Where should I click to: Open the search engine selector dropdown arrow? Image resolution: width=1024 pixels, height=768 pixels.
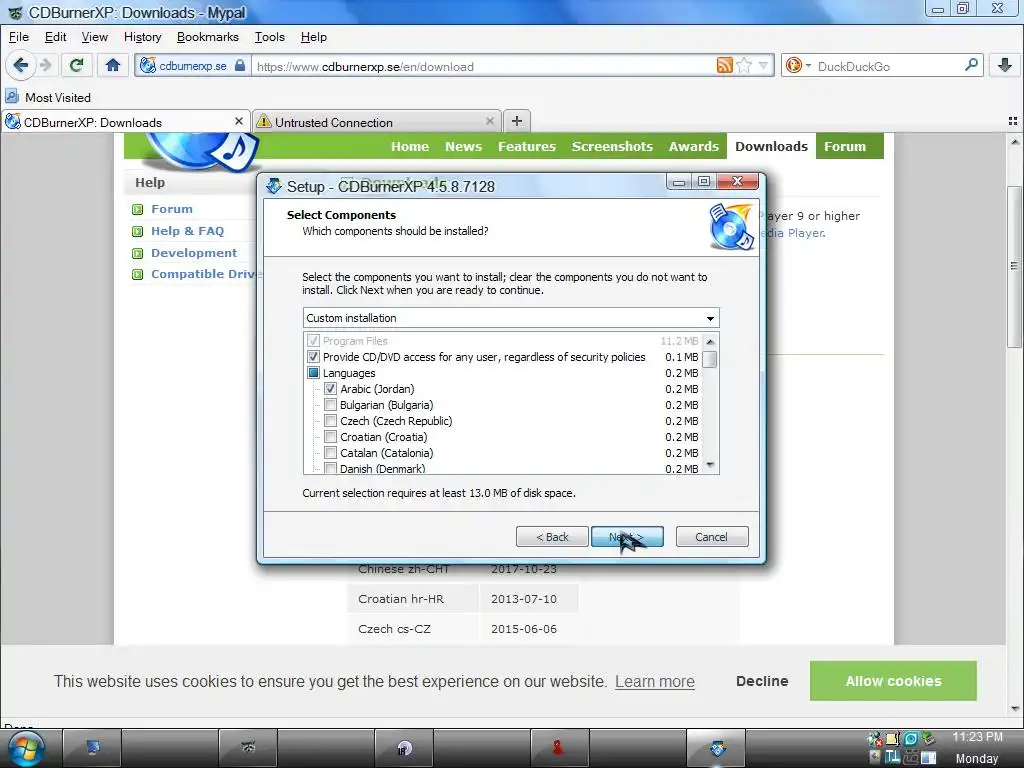[808, 66]
